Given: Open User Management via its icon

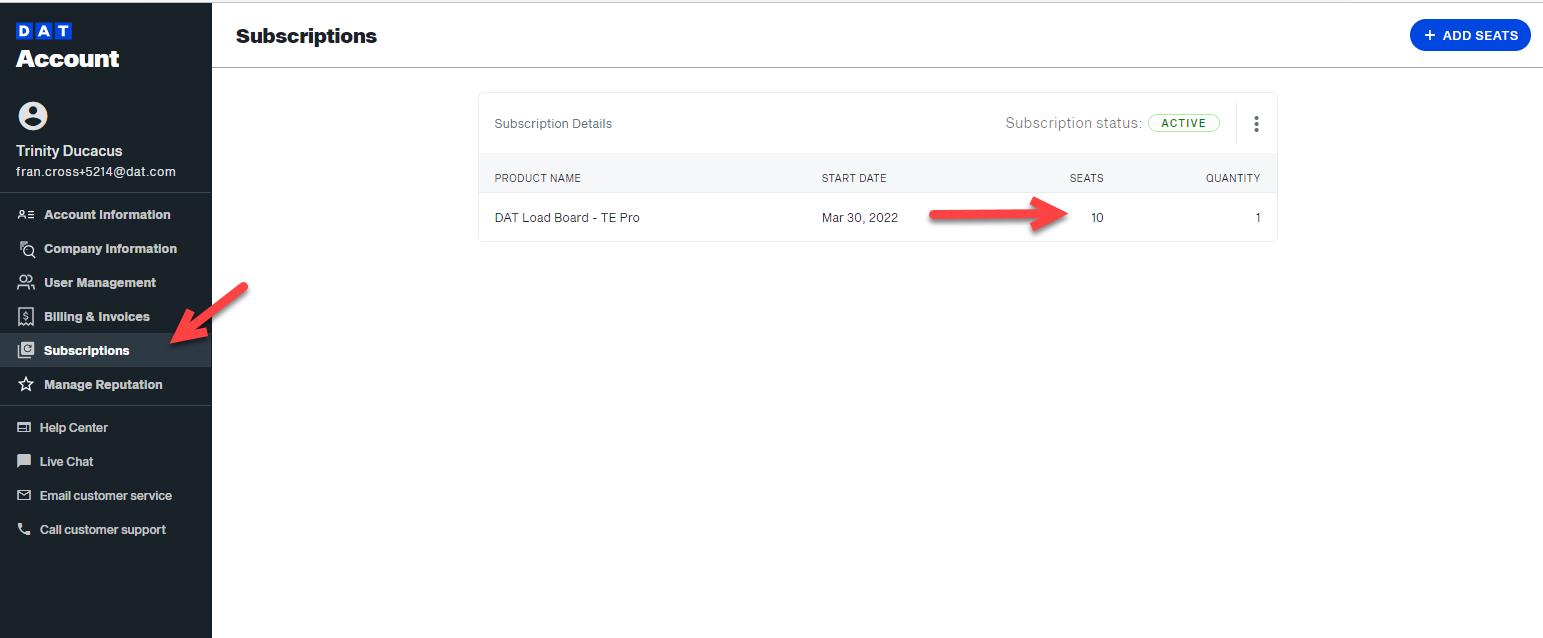Looking at the screenshot, I should 25,282.
